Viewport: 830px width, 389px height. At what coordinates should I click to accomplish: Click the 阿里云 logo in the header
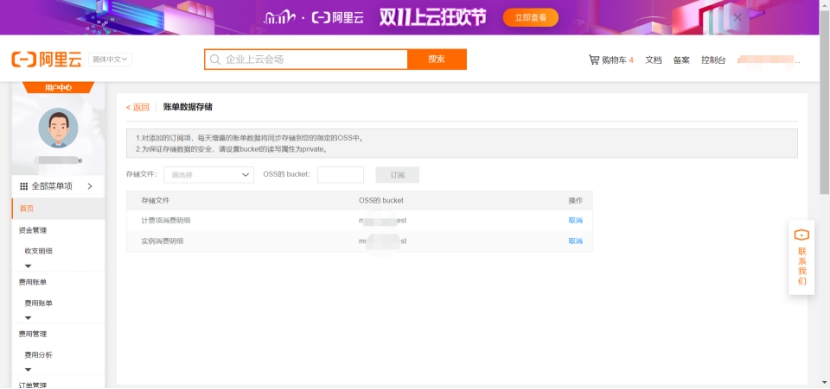(x=47, y=59)
